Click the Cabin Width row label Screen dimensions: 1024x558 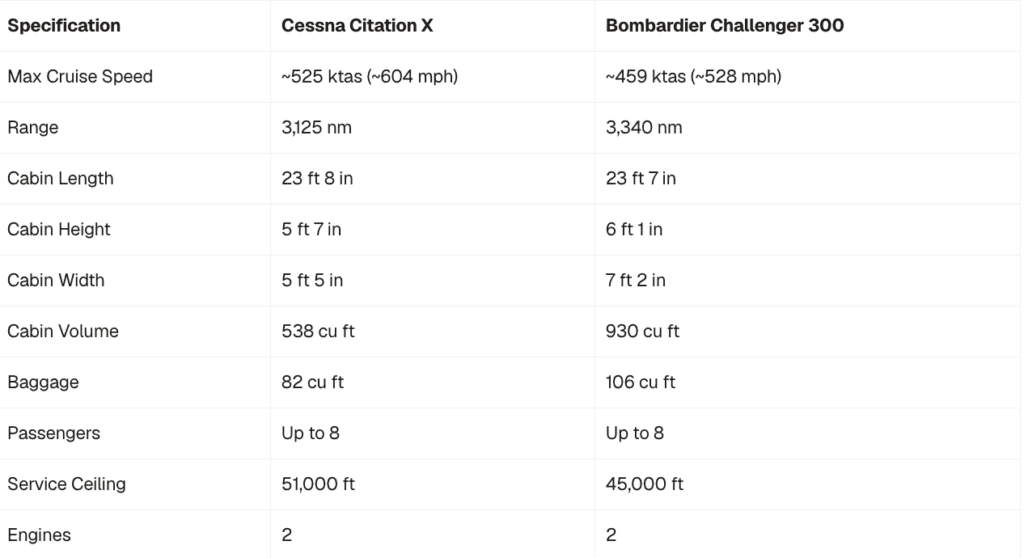(x=56, y=280)
